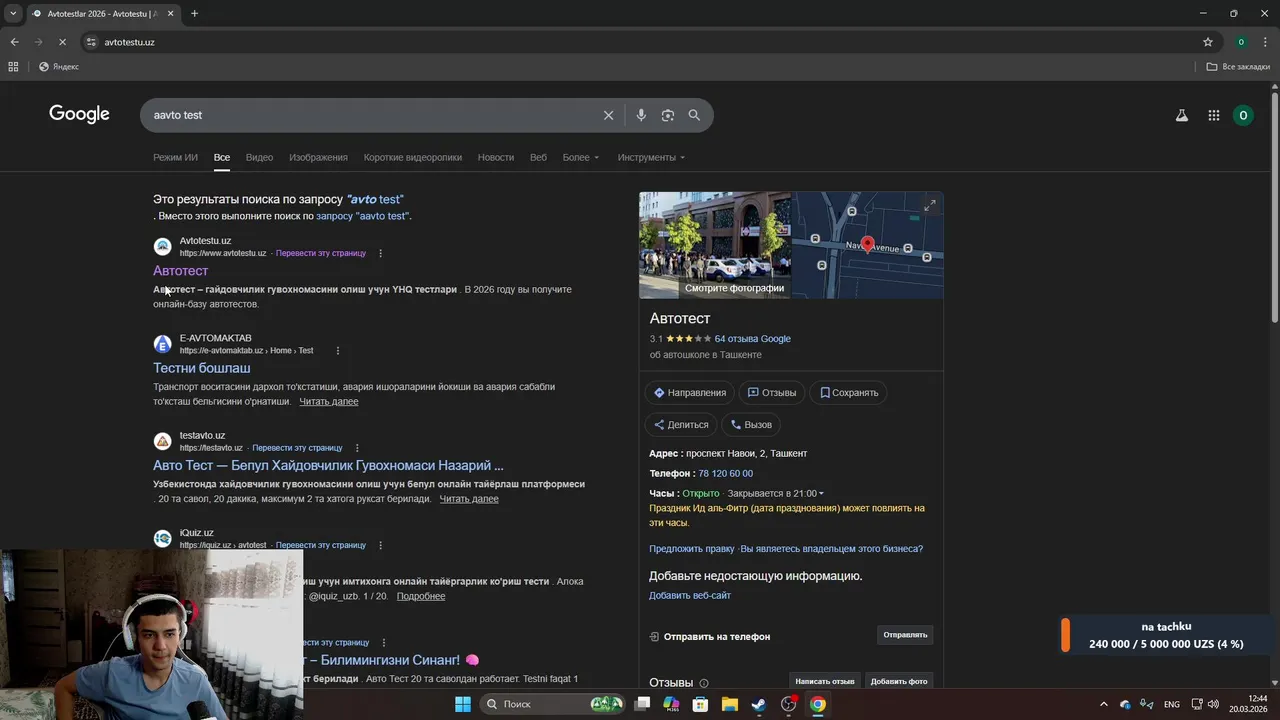The height and width of the screenshot is (720, 1280).
Task: Call phone number 78 120 60 00
Action: 725,473
